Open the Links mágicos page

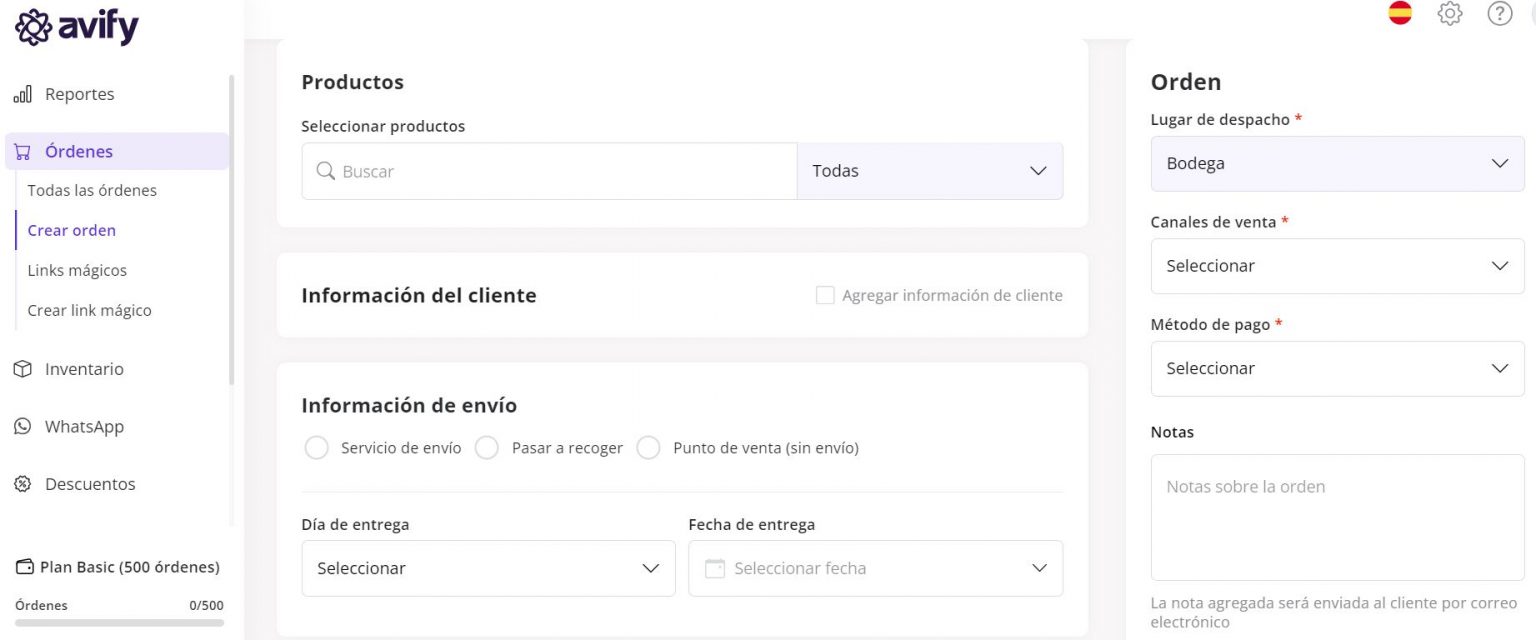(77, 270)
